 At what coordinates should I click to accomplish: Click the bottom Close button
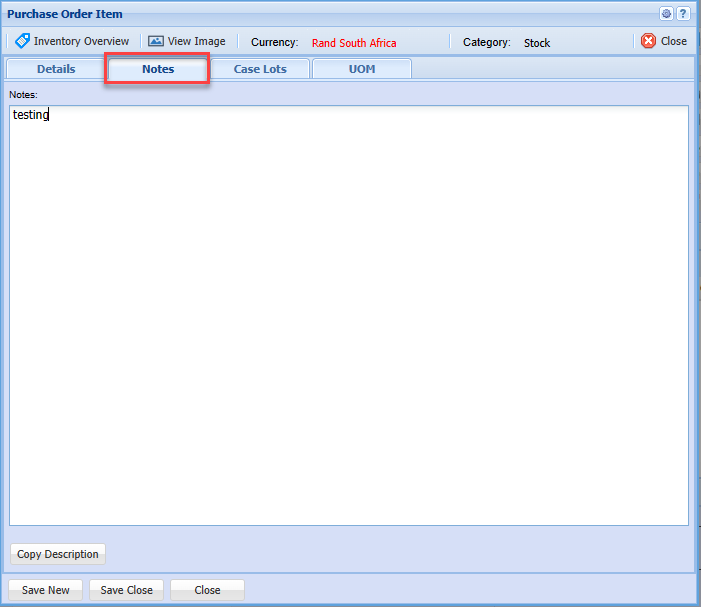207,590
